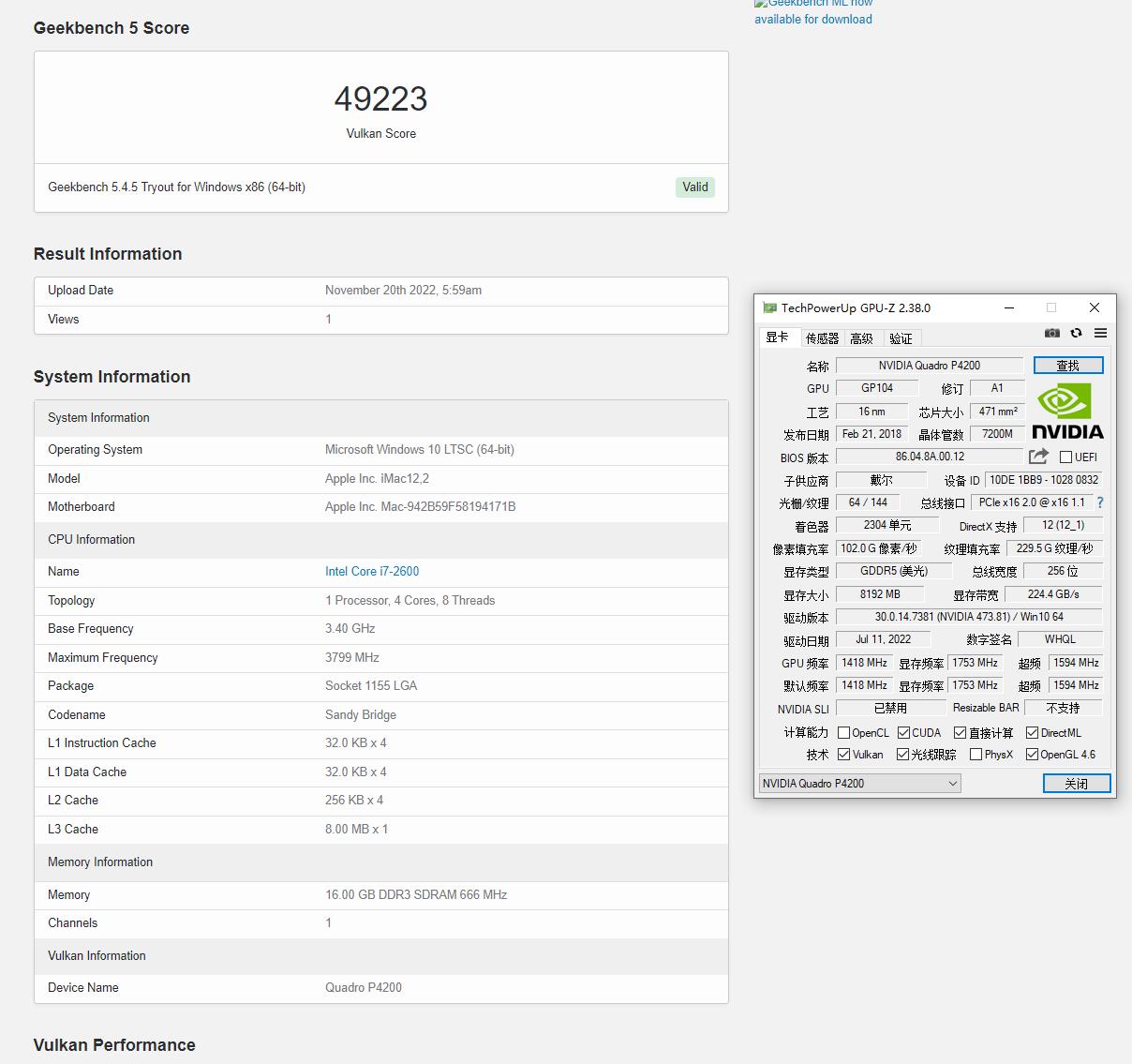The image size is (1132, 1064).
Task: Click the Sandy Bridge codename value
Action: coord(361,714)
